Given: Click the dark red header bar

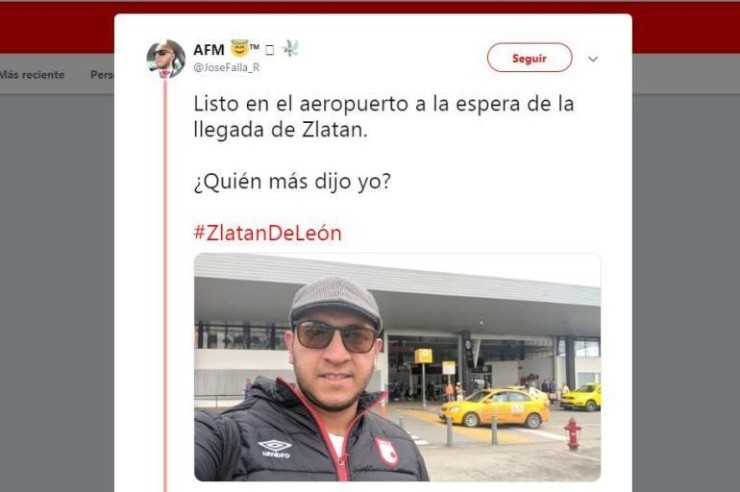Looking at the screenshot, I should pos(57,27).
